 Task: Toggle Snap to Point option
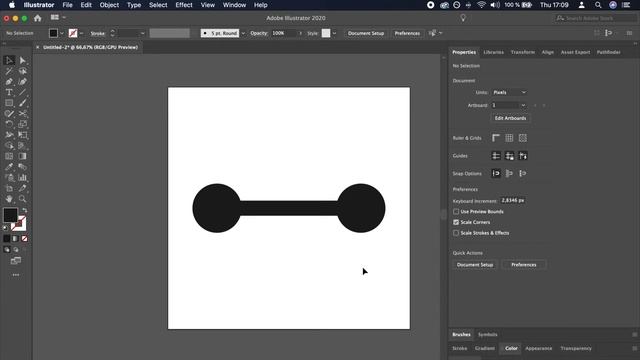[496, 173]
